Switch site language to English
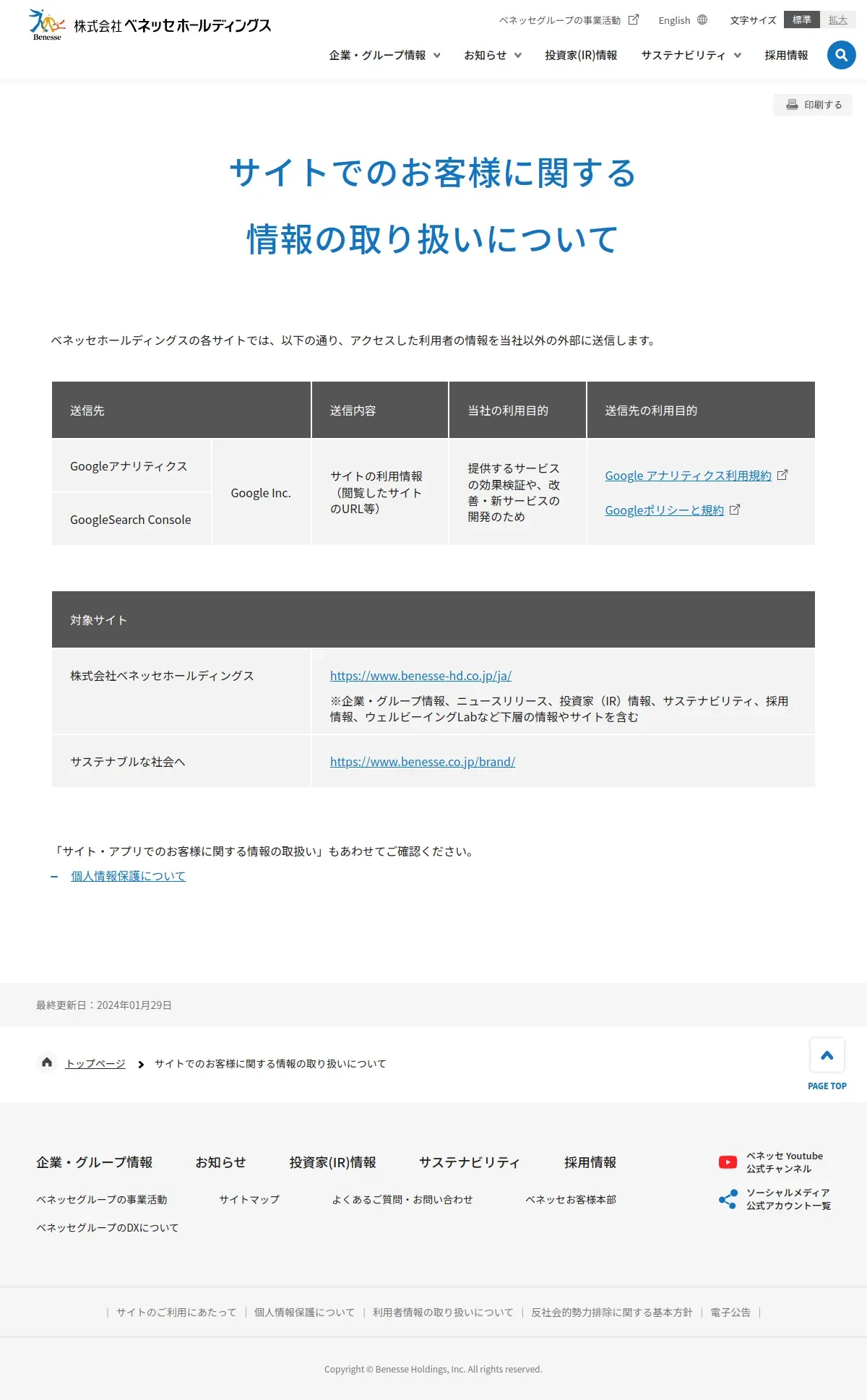The height and width of the screenshot is (1400, 867). click(x=674, y=20)
